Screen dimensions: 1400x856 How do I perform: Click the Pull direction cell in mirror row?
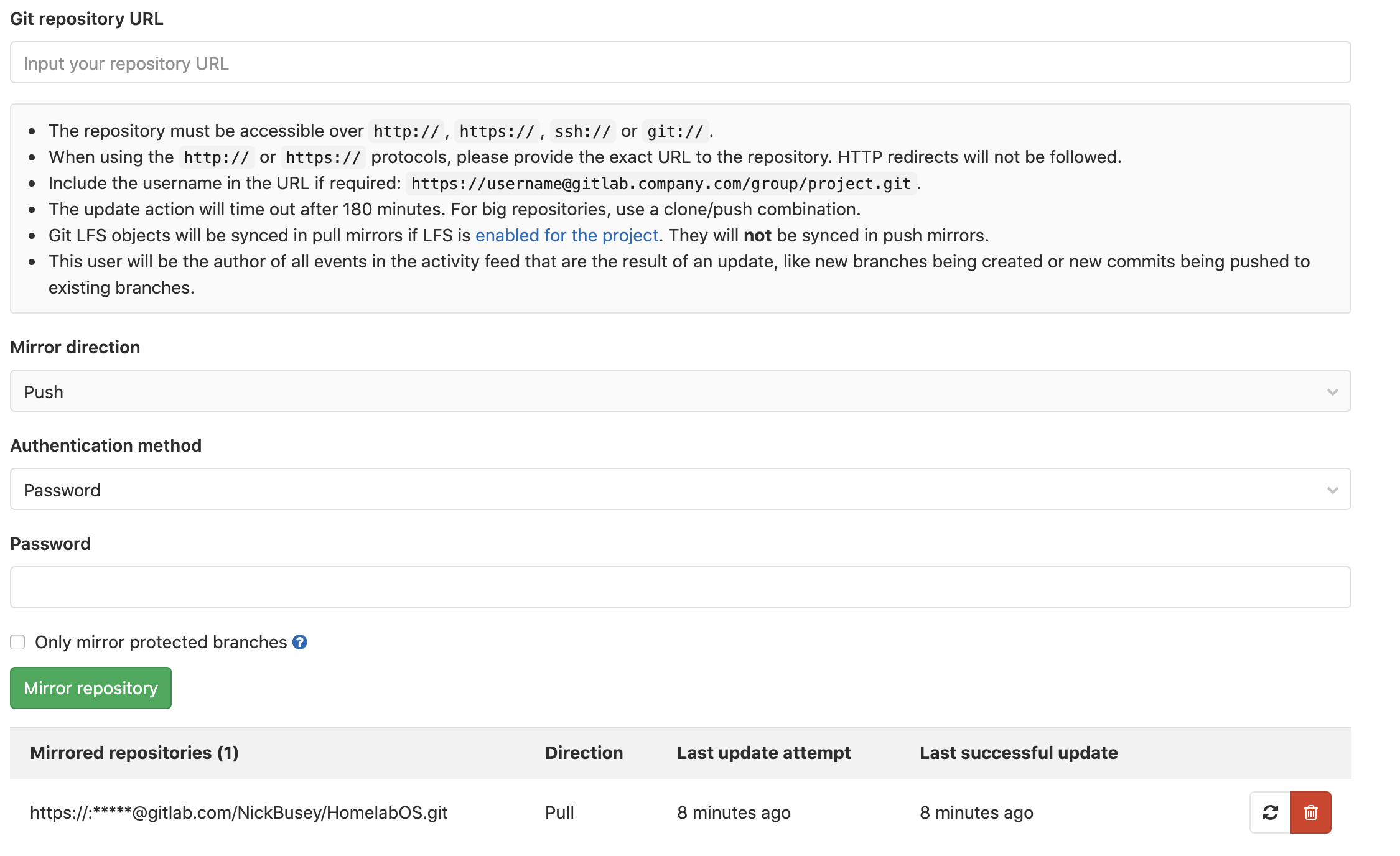click(x=559, y=812)
